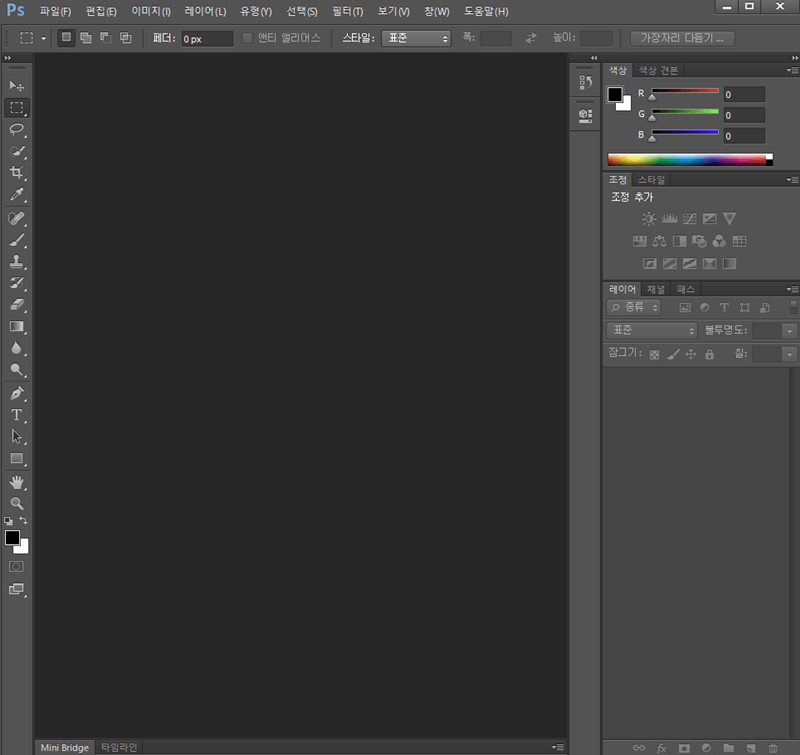
Task: Select the Pen tool
Action: [x=16, y=393]
